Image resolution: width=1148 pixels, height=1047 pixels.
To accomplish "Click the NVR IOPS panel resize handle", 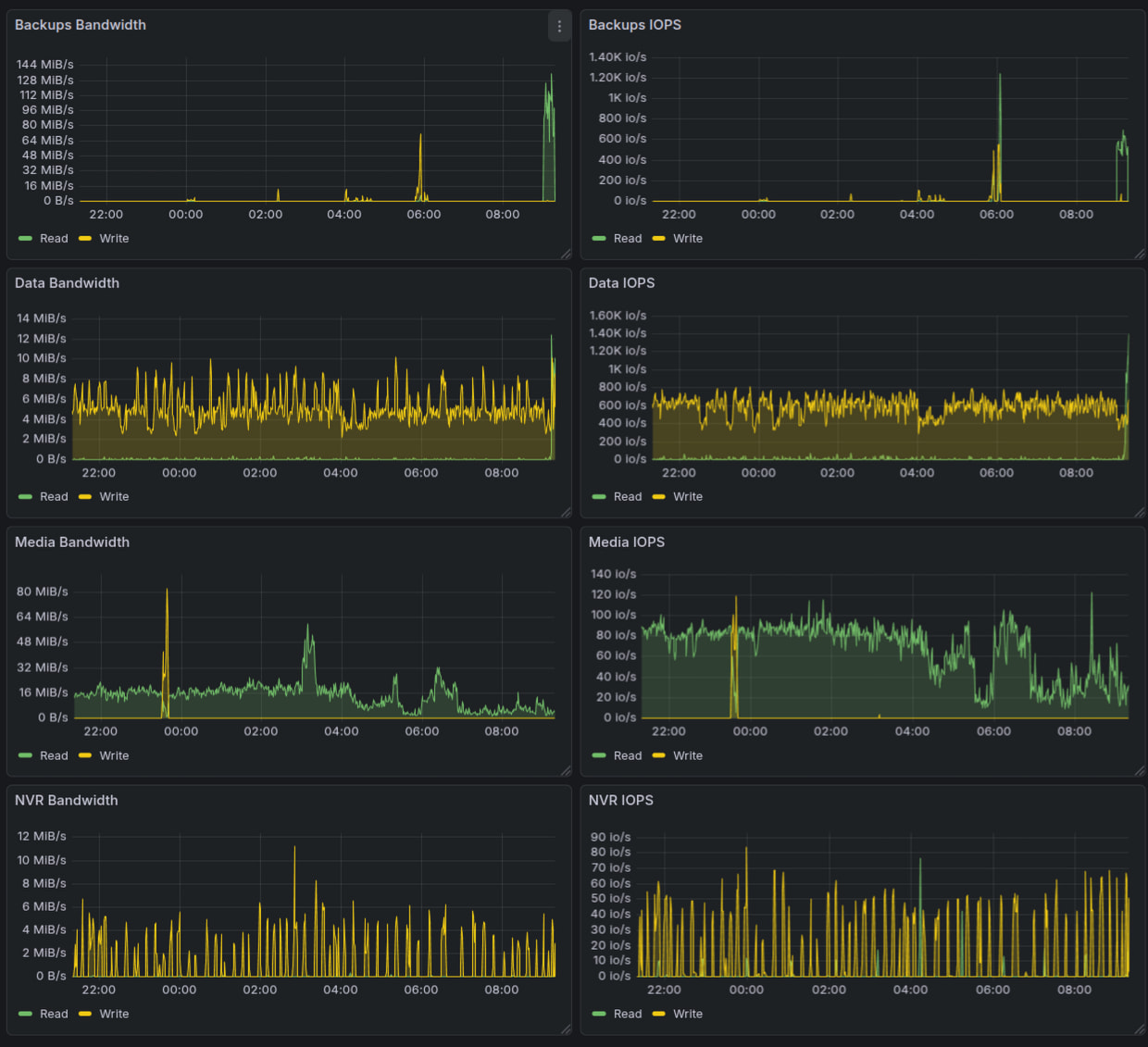I will pyautogui.click(x=1140, y=1028).
